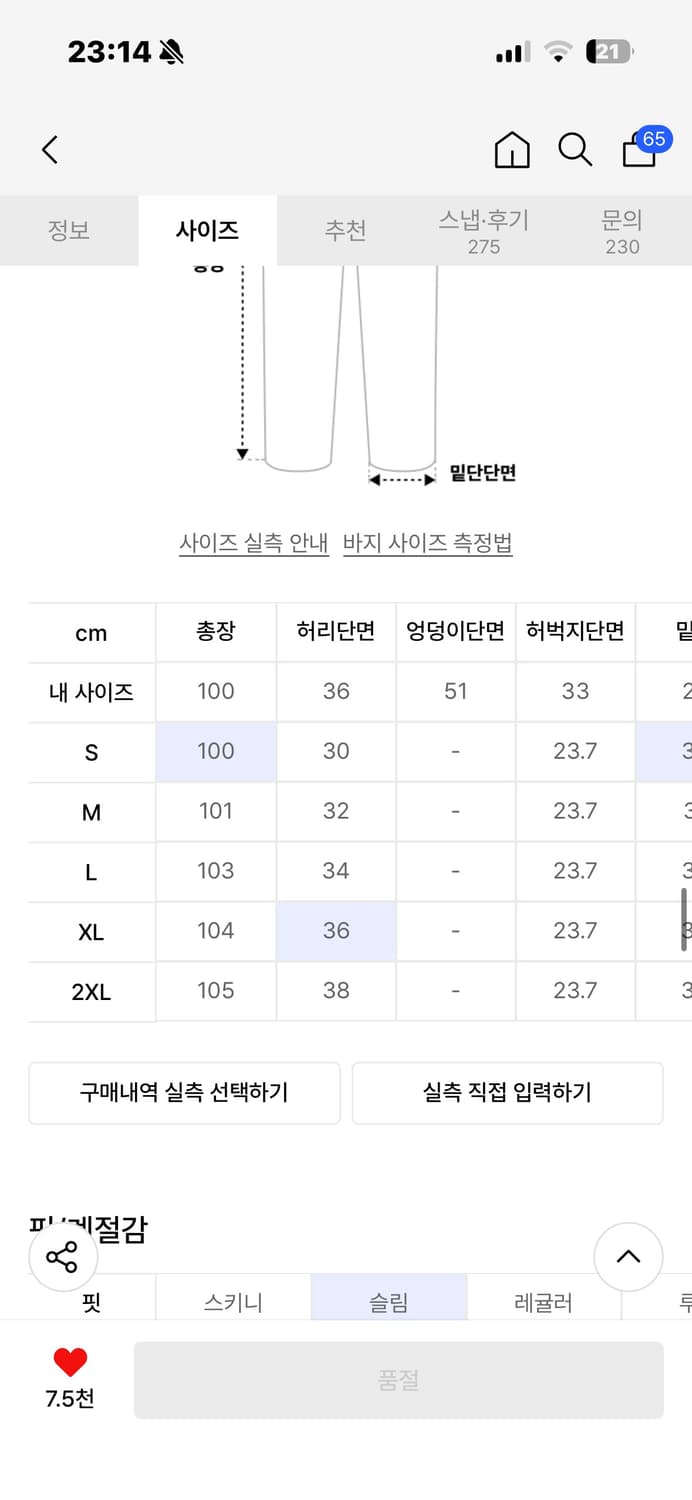Tap the back arrow at top left
The width and height of the screenshot is (692, 1500).
pos(50,149)
